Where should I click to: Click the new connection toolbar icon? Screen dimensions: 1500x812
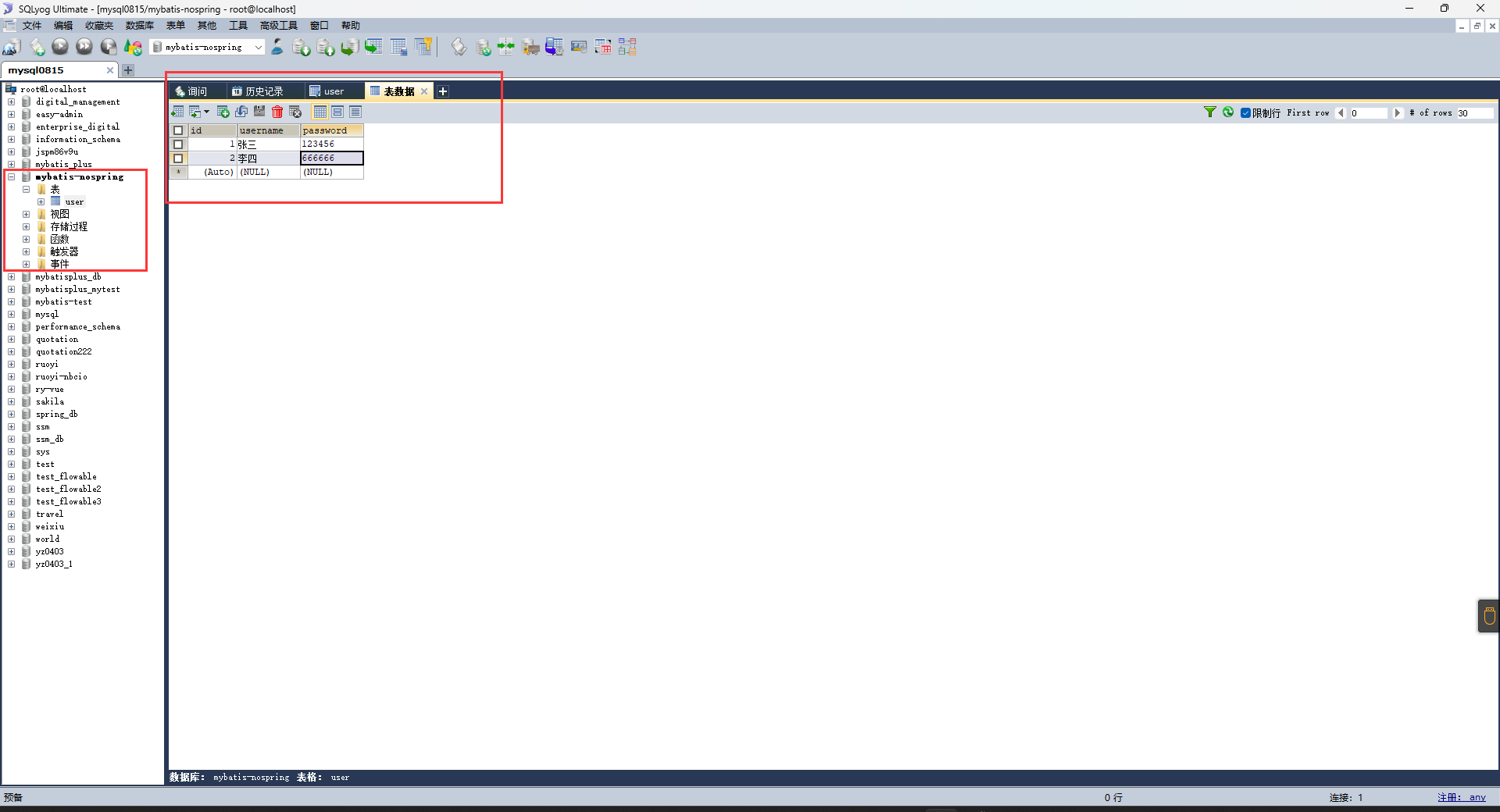point(11,47)
